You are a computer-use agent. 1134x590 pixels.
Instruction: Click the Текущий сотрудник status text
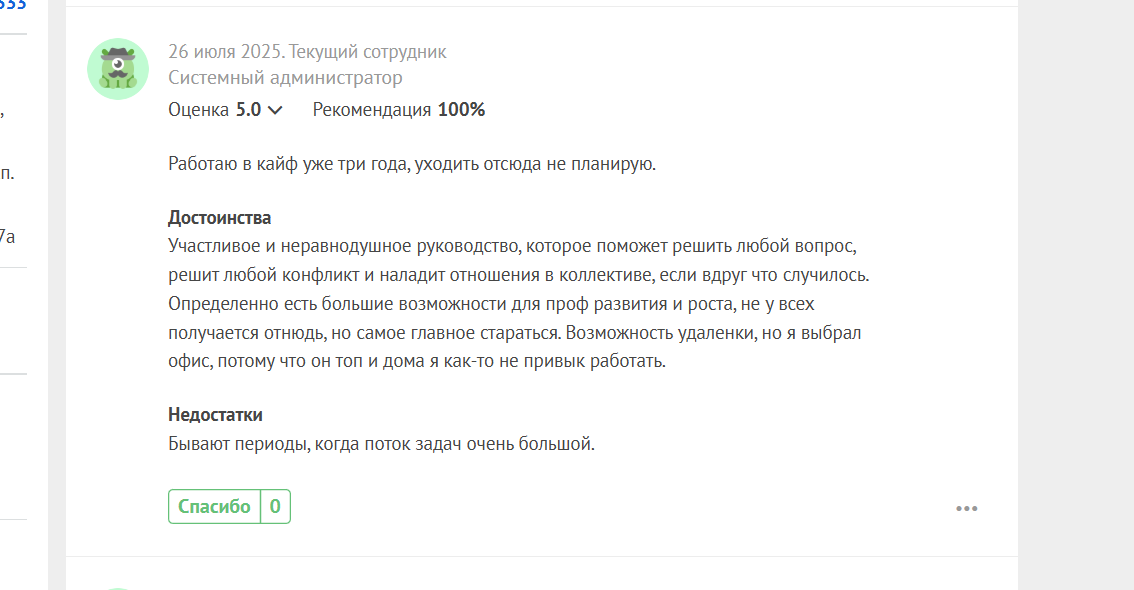[367, 52]
